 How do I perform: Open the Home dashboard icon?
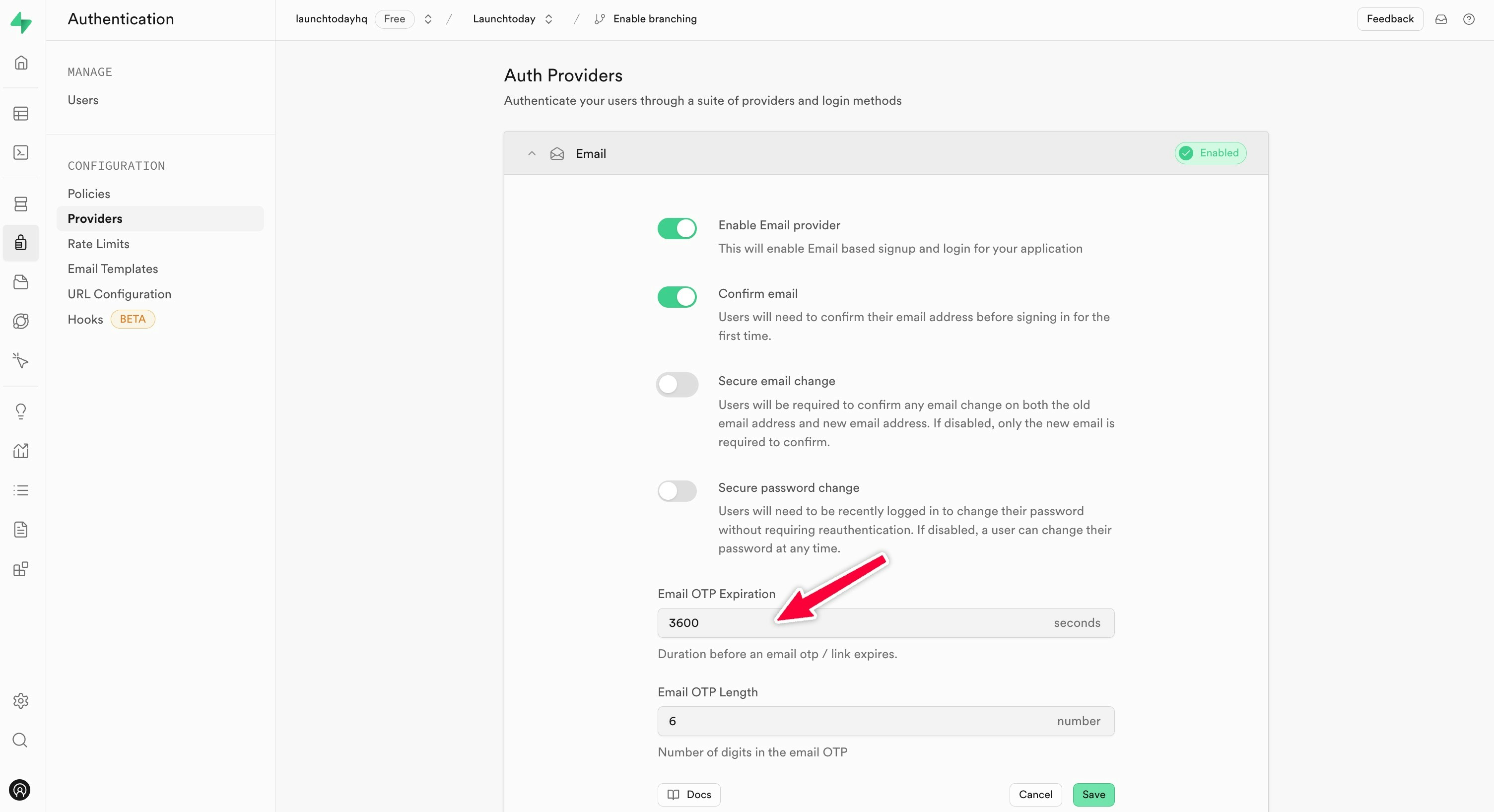pos(21,62)
